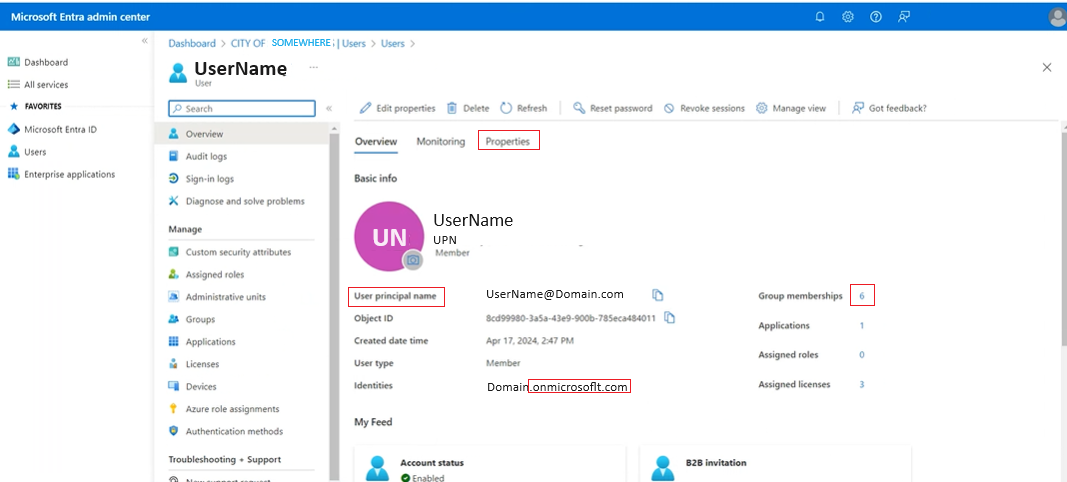Click UserName@Domain.com value
The height and width of the screenshot is (482, 1067).
(555, 294)
